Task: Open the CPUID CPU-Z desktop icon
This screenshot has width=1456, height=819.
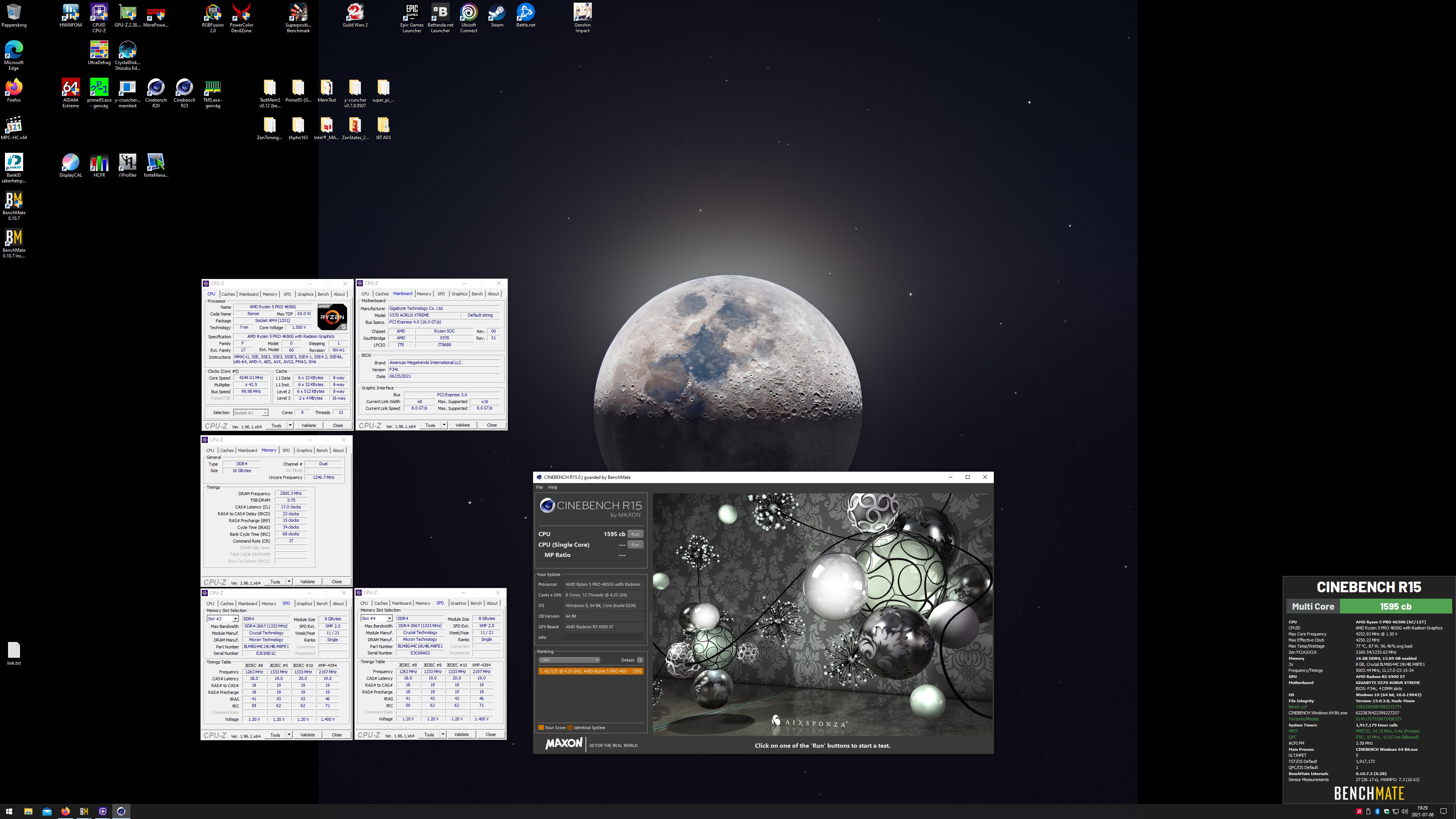Action: tap(99, 18)
